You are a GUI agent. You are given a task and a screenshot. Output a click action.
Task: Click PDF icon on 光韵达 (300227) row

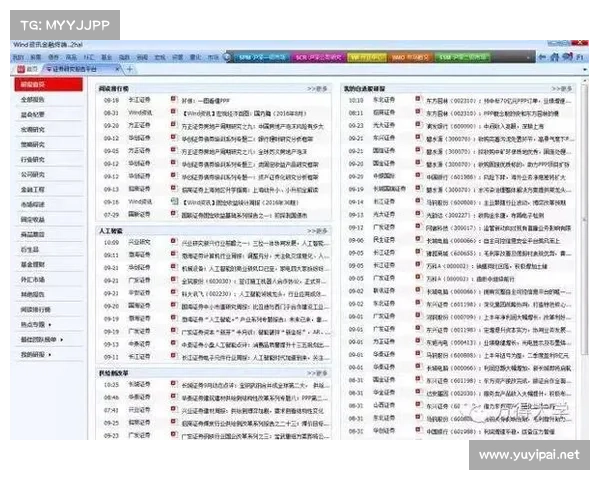pyautogui.click(x=418, y=214)
